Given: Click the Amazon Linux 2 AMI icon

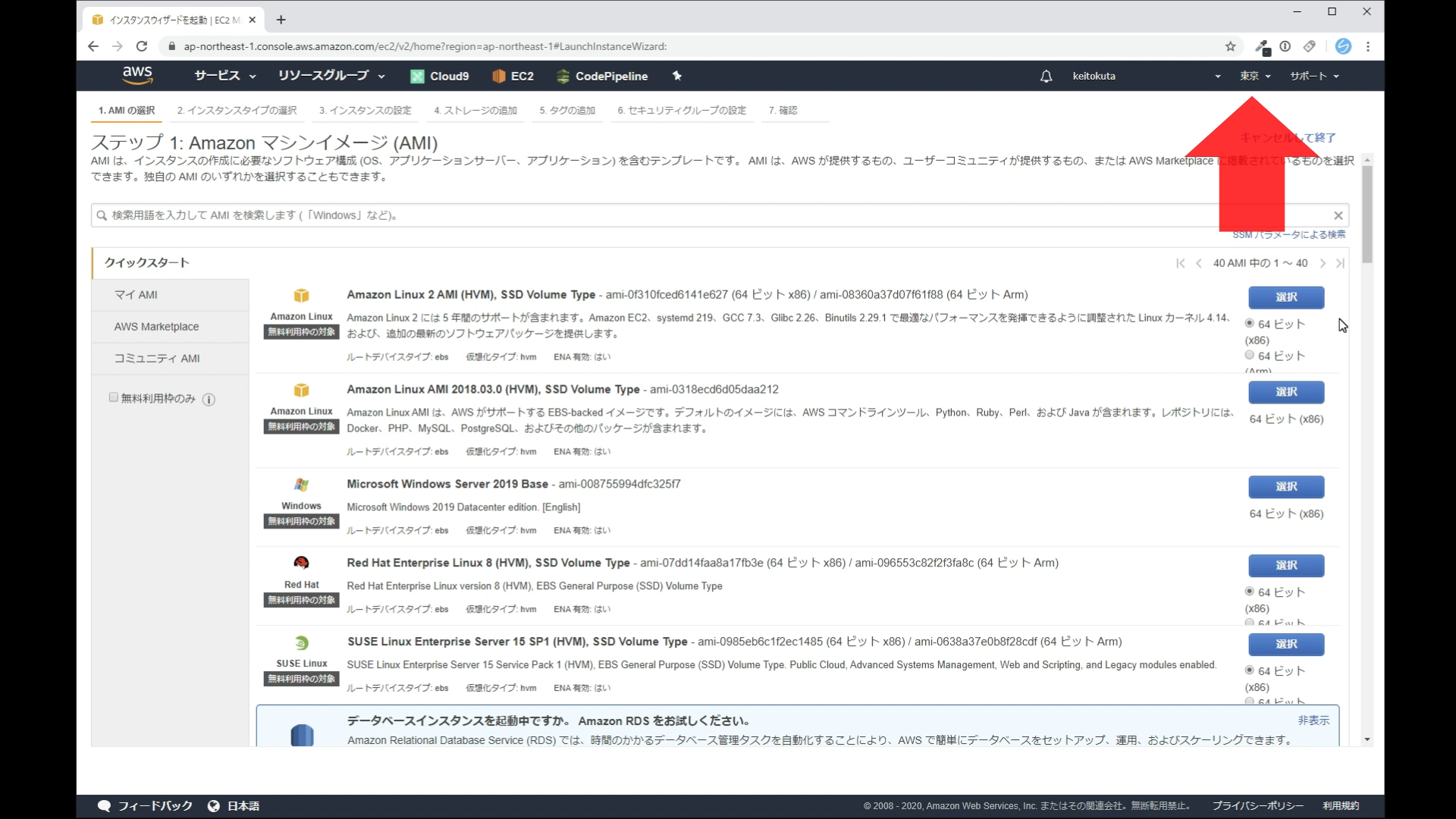Looking at the screenshot, I should tap(301, 295).
